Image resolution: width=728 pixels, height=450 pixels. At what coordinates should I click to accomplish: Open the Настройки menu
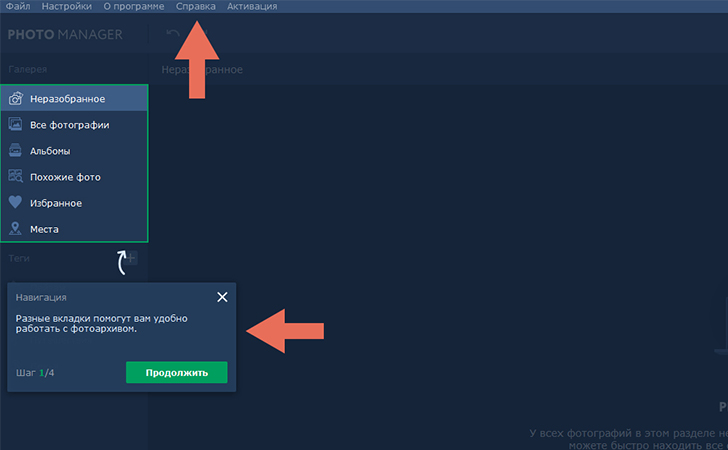[x=67, y=7]
